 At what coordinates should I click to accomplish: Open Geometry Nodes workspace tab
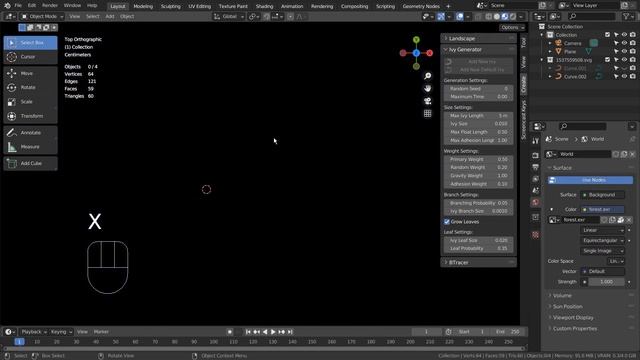point(421,6)
